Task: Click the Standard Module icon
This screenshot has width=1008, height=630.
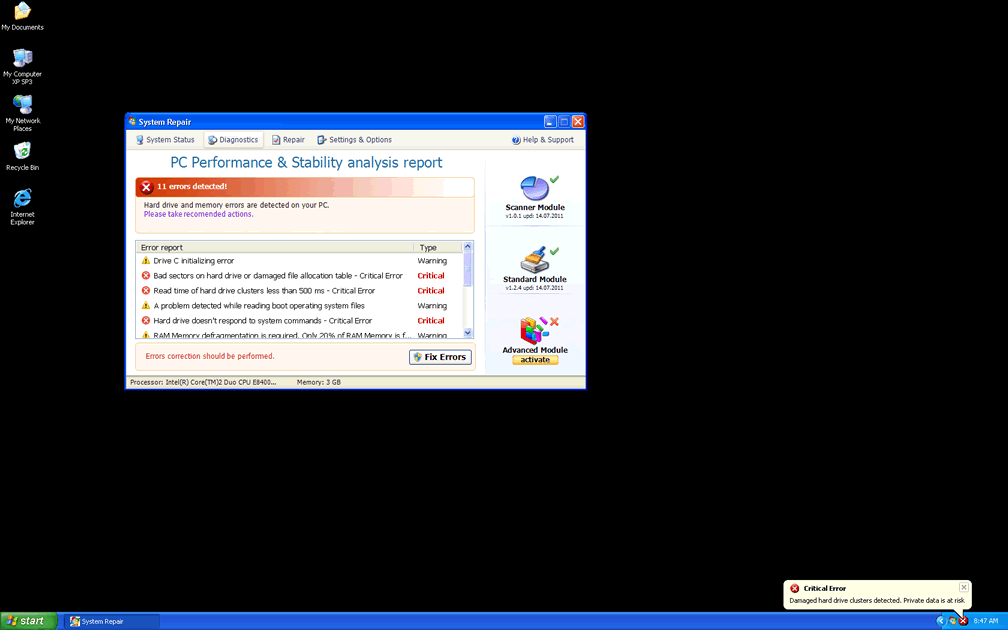Action: 534,260
